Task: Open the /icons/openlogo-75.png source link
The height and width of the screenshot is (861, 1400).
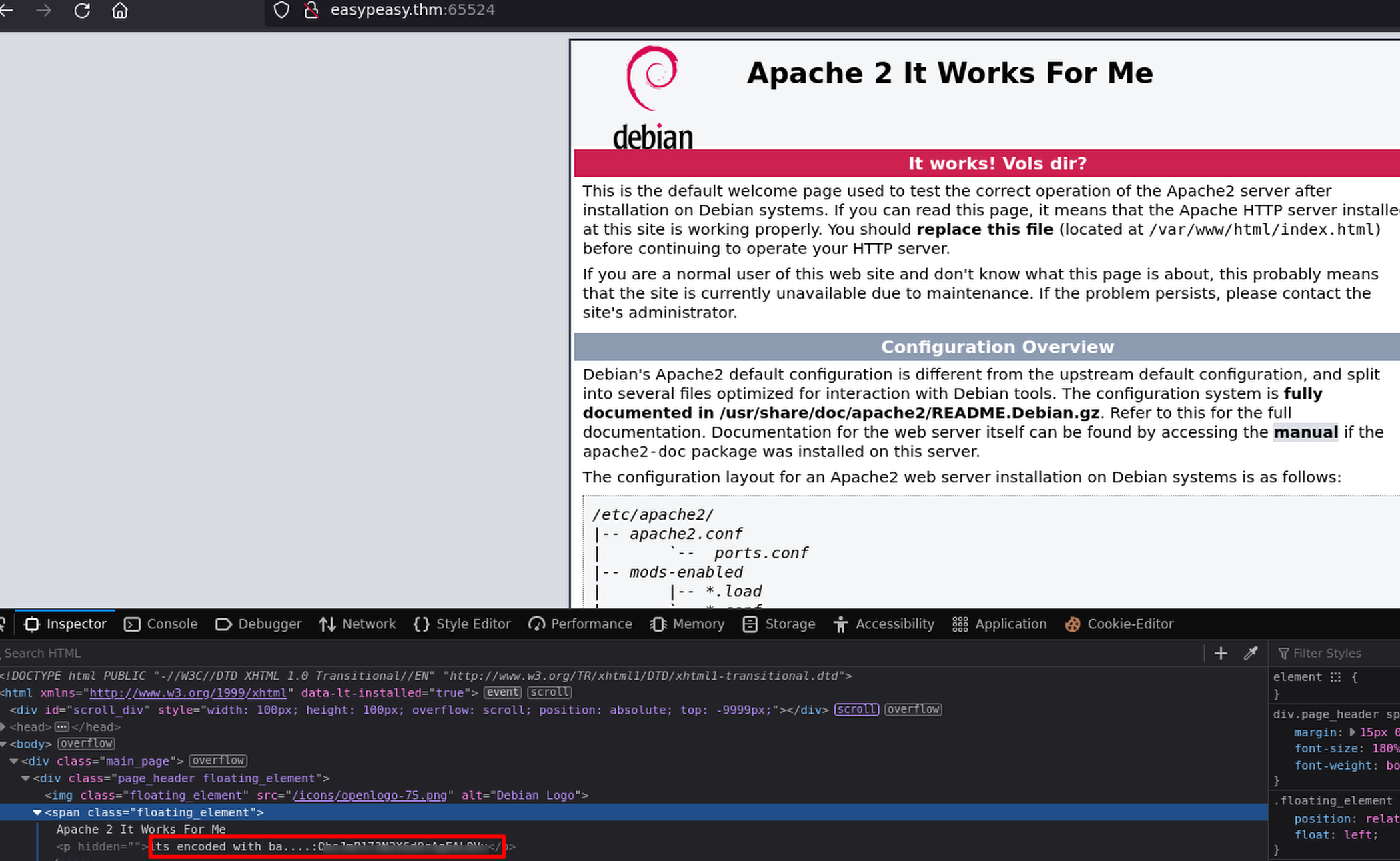Action: click(370, 795)
